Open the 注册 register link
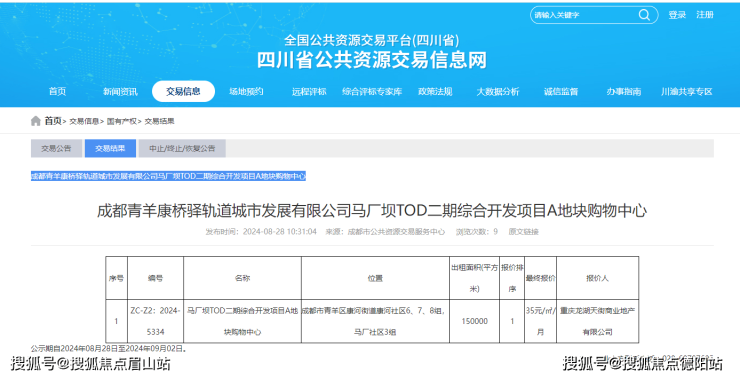Image resolution: width=740 pixels, height=379 pixels. coord(705,15)
